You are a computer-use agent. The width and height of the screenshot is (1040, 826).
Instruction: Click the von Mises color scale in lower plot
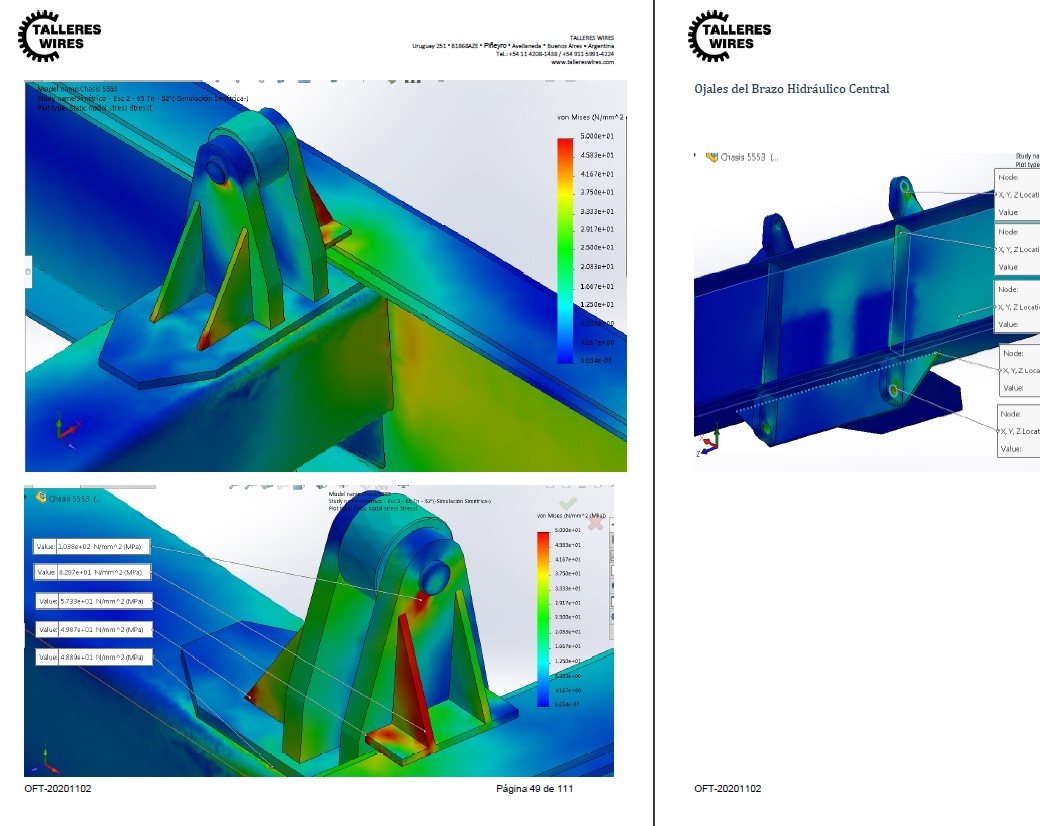pyautogui.click(x=543, y=619)
